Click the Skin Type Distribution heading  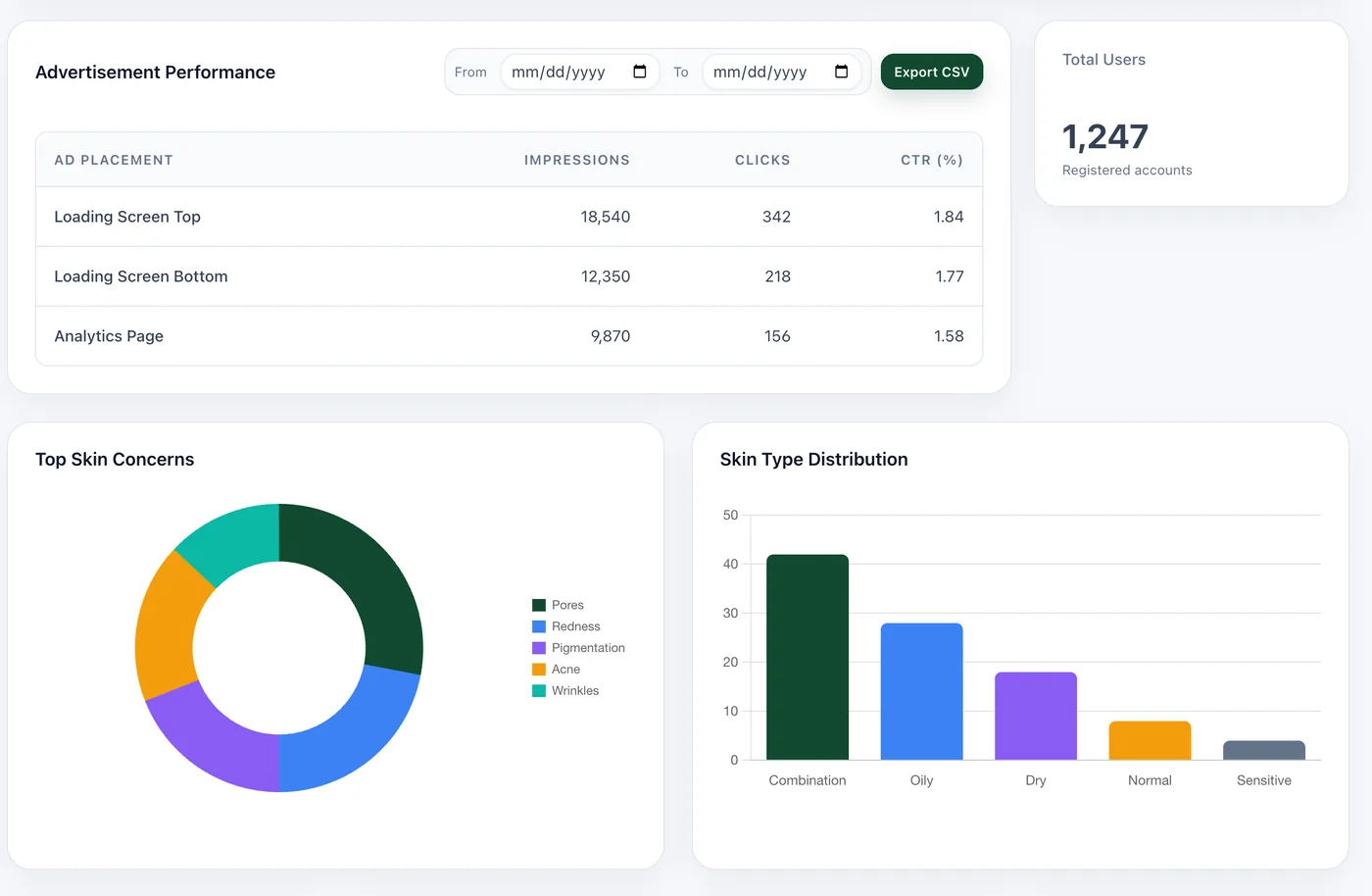(813, 460)
